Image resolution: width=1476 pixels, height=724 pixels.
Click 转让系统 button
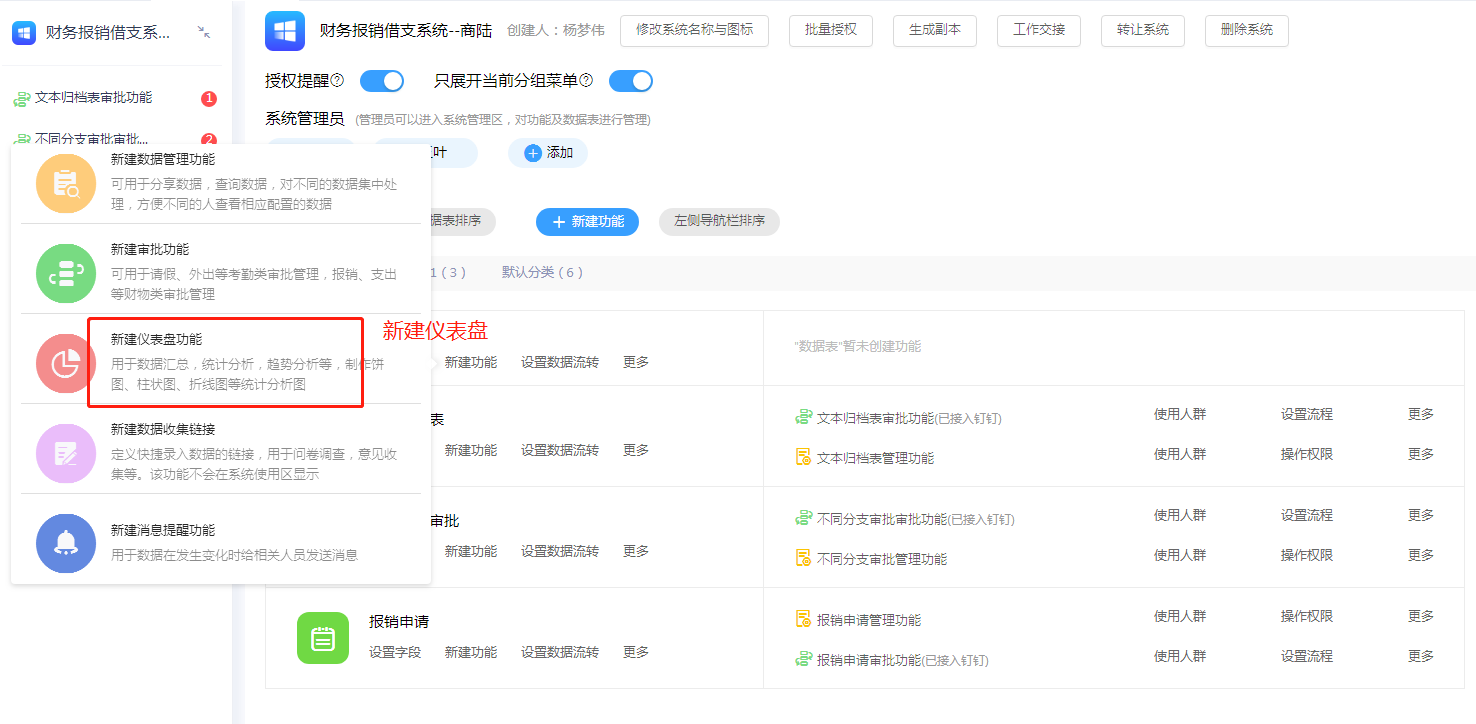point(1143,30)
